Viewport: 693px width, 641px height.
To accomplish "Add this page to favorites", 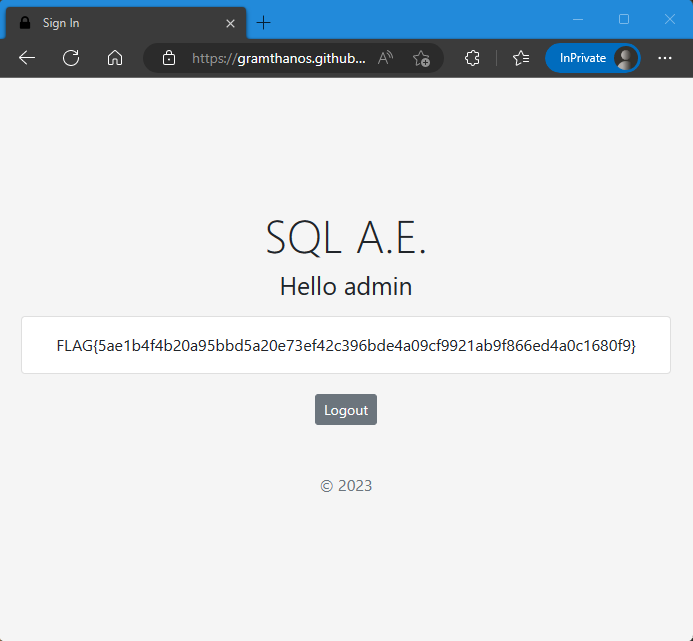I will [x=421, y=58].
